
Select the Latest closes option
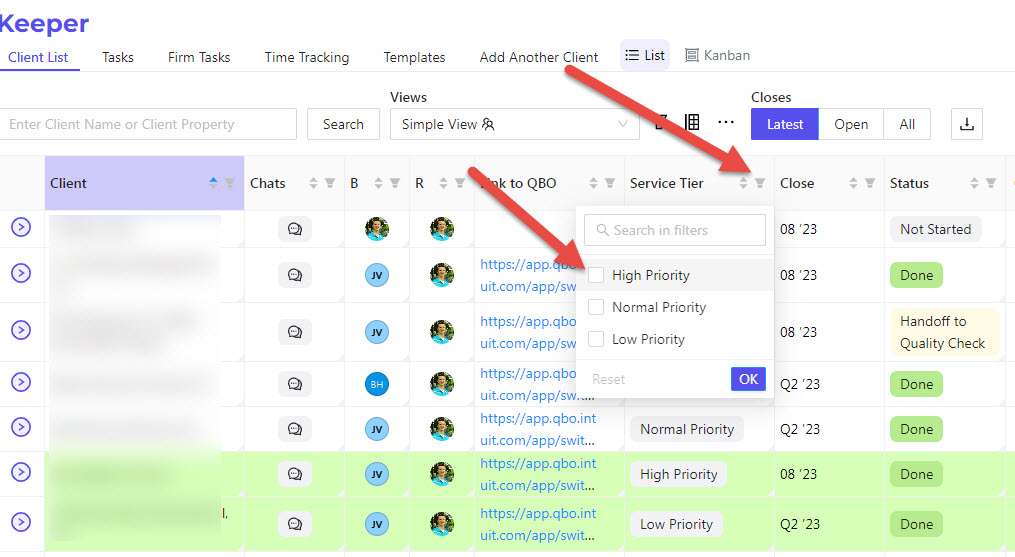tap(785, 124)
